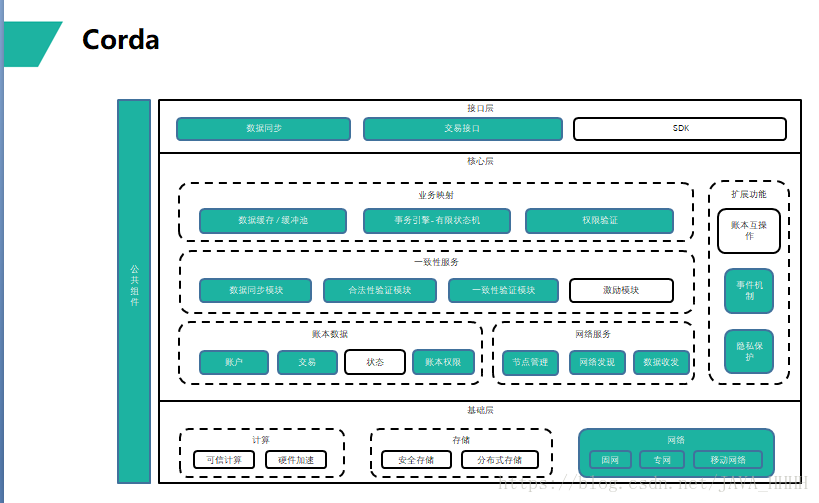Click the 基础层 heading
819x503 pixels.
[x=480, y=410]
